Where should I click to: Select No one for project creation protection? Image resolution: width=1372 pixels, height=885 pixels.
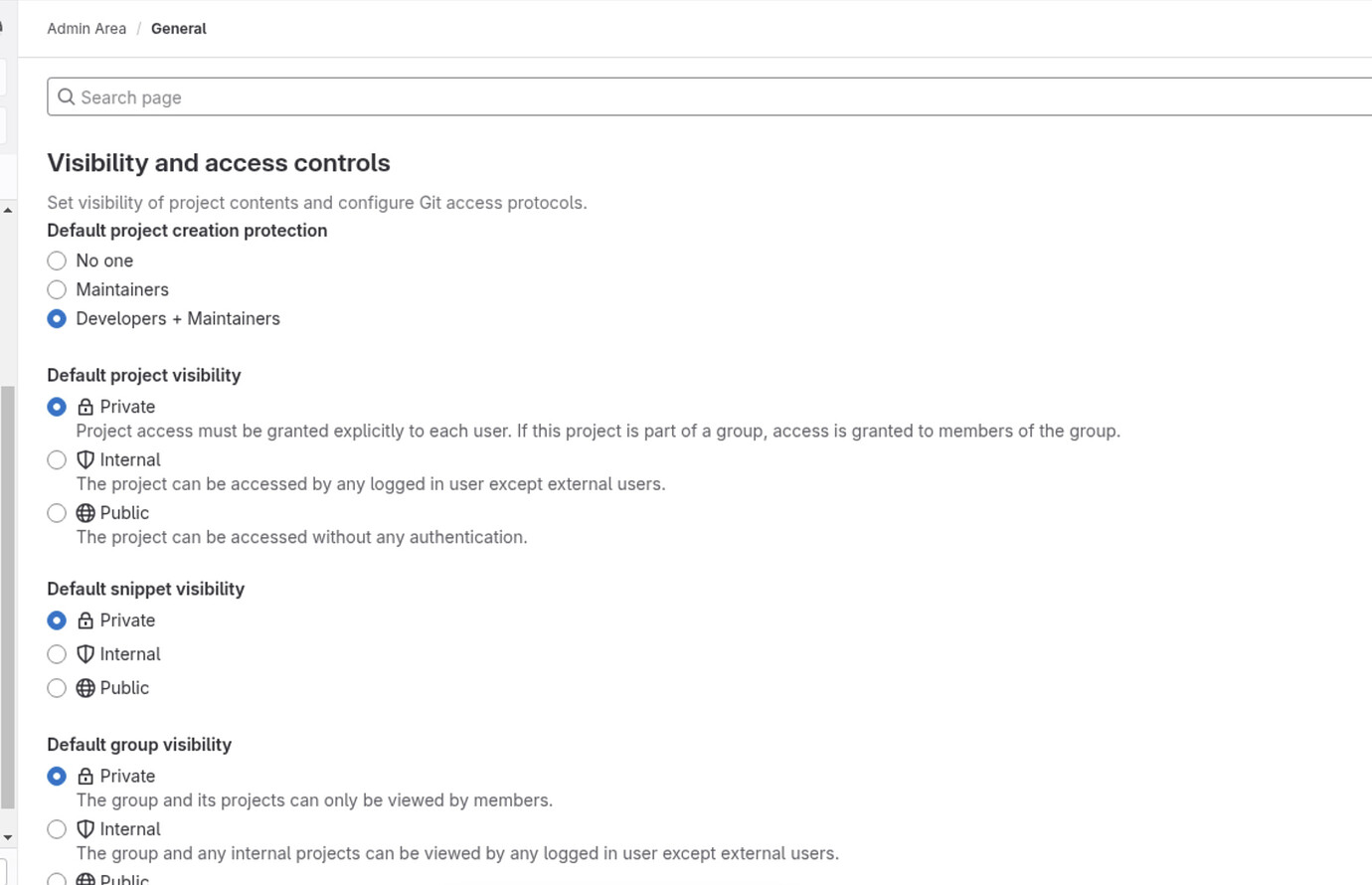coord(57,261)
